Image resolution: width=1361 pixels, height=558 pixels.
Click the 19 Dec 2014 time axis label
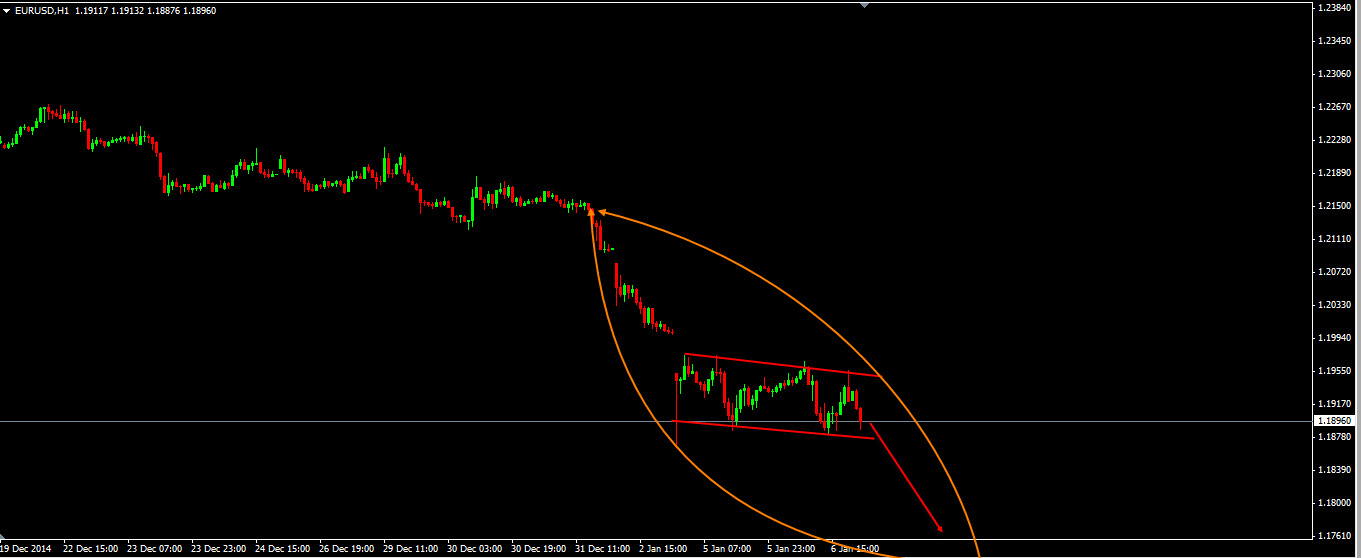click(26, 549)
